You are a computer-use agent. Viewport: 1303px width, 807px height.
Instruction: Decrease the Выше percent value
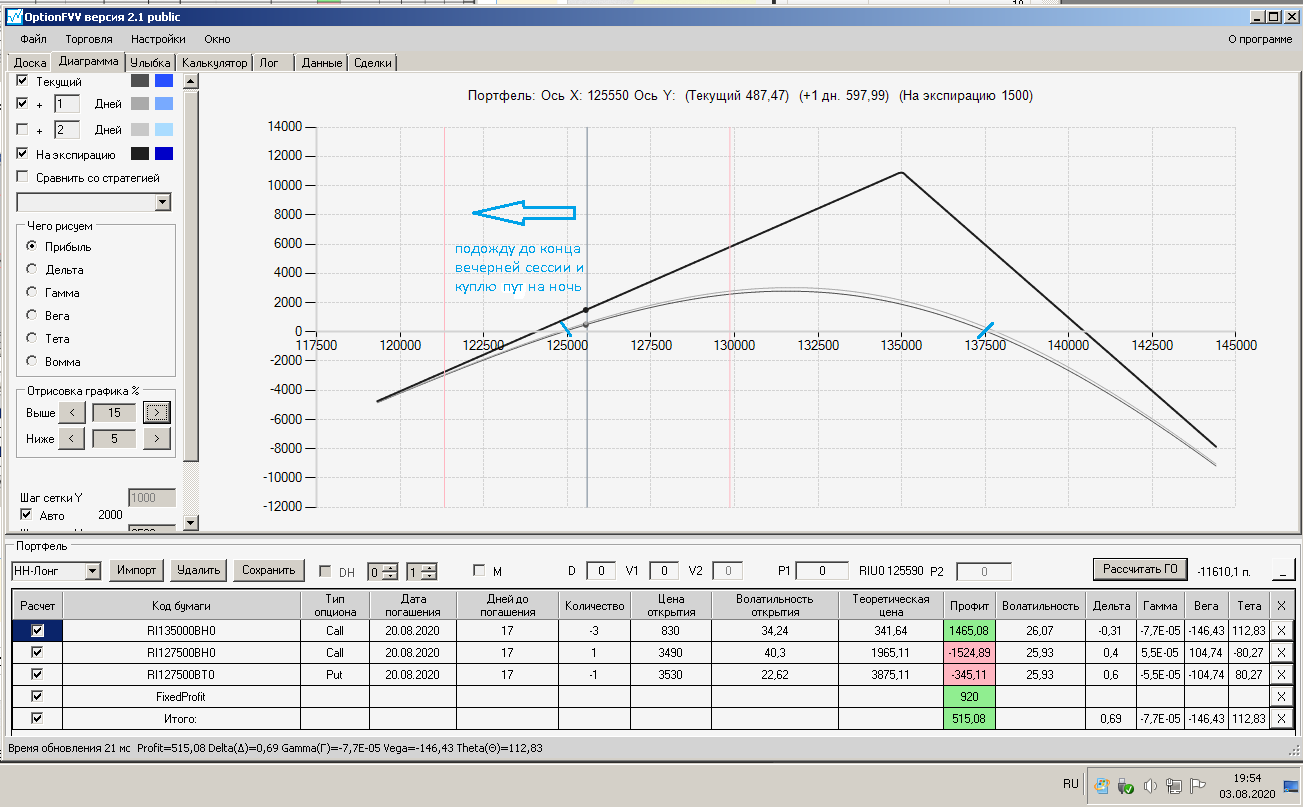point(72,412)
